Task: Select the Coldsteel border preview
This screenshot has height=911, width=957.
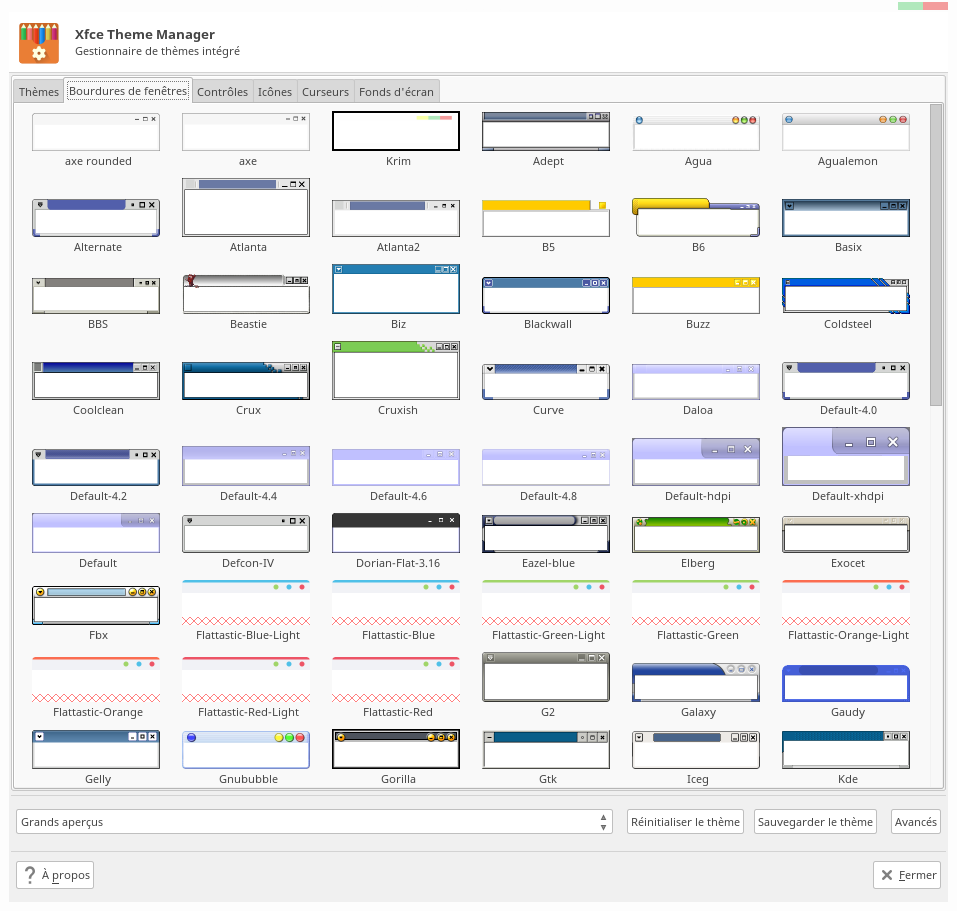Action: 846,296
